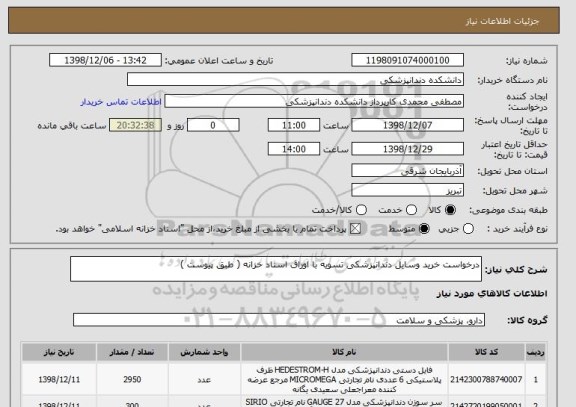Click the remaining time countdown 20:32:38
The width and height of the screenshot is (576, 407).
pos(136,125)
